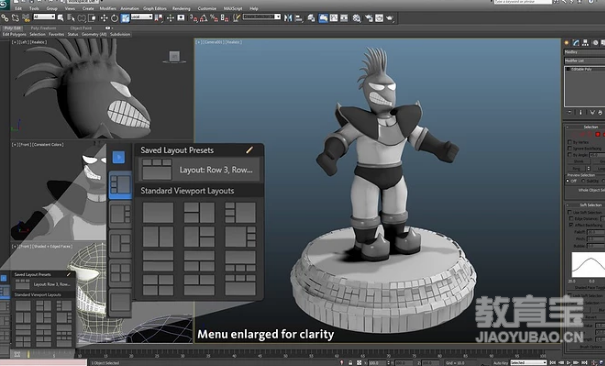The height and width of the screenshot is (366, 605).
Task: Open the selection filter dropdown
Action: (44, 17)
